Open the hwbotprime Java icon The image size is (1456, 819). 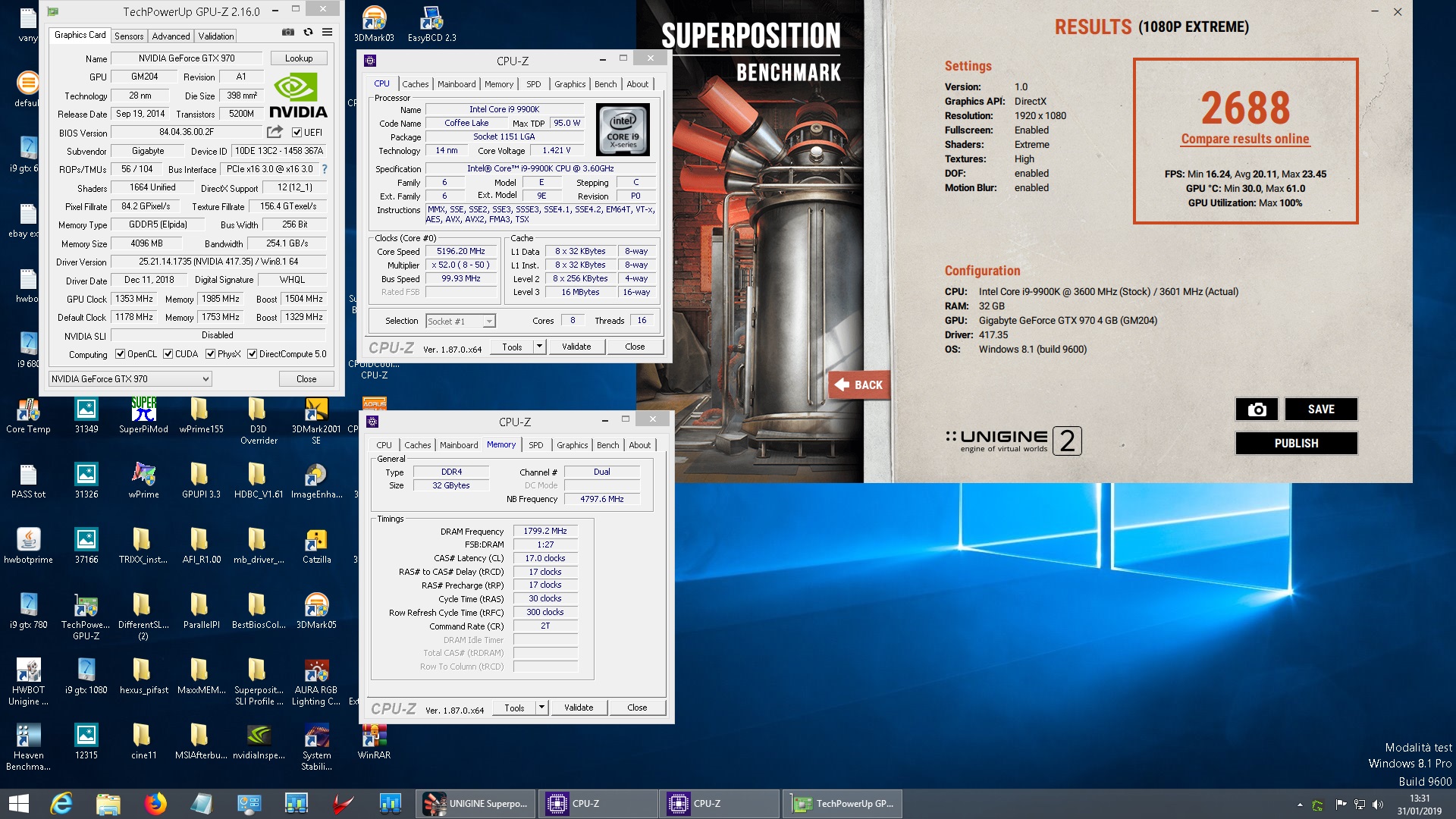pos(28,546)
